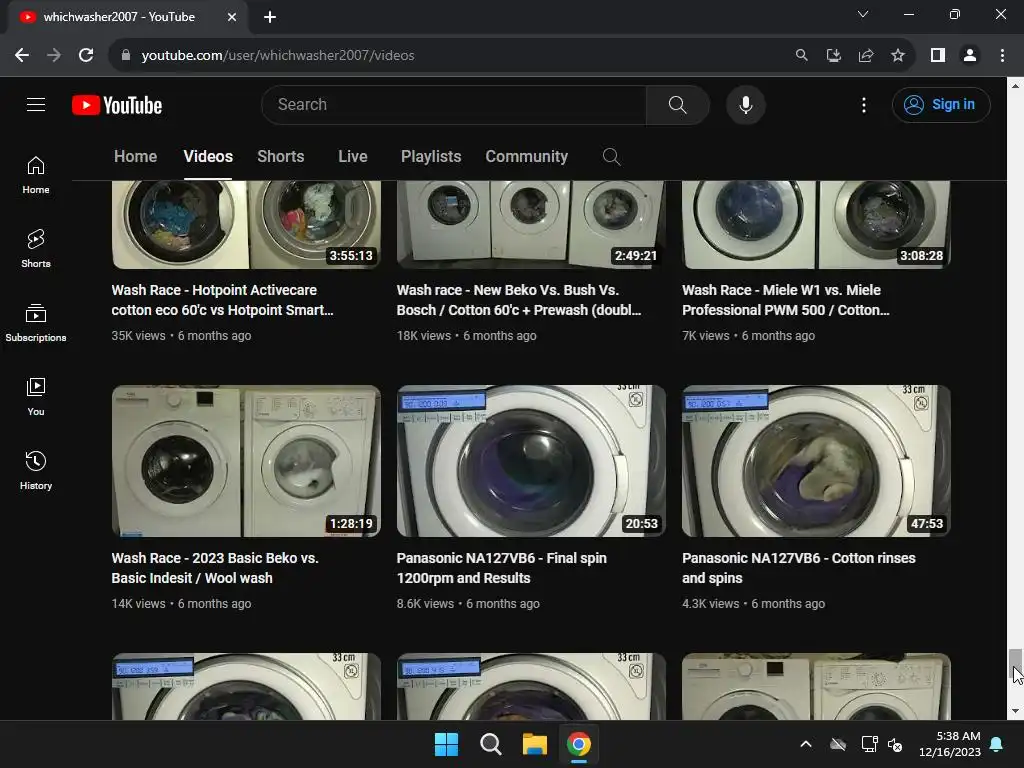This screenshot has height=768, width=1024.
Task: Start voice search with microphone icon
Action: pyautogui.click(x=745, y=104)
